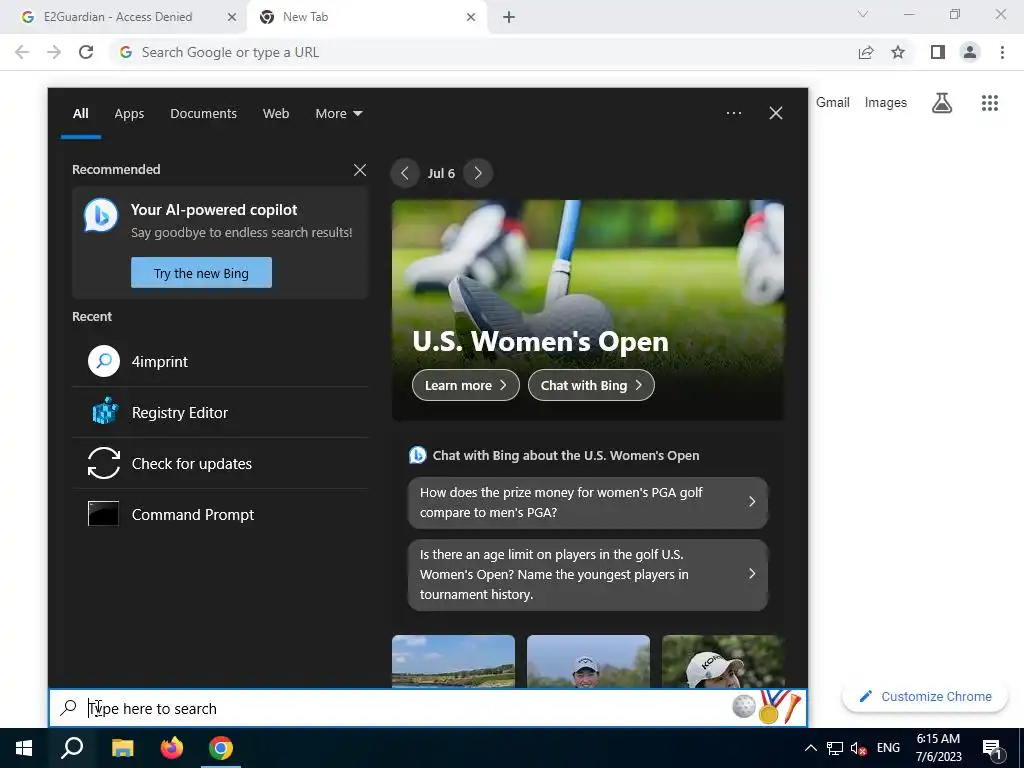This screenshot has height=768, width=1024.
Task: Click muted volume tray icon
Action: coord(858,748)
